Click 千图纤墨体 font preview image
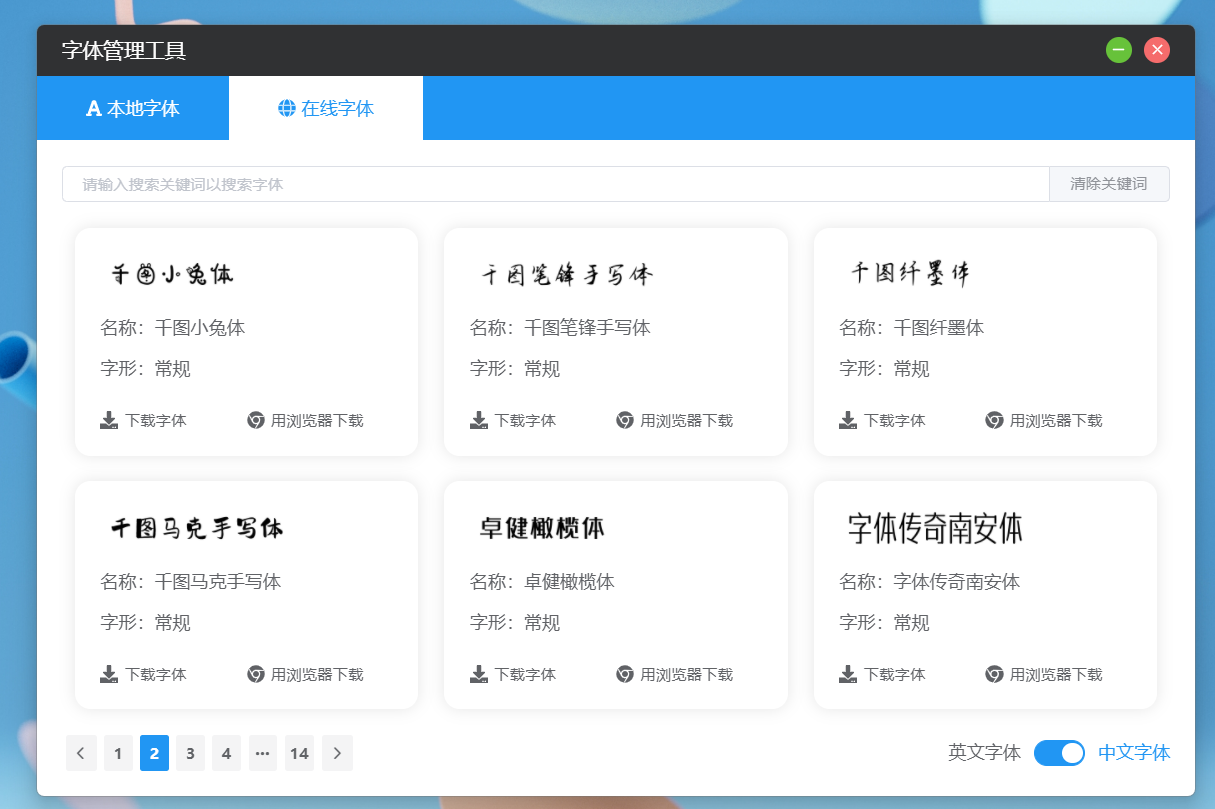Screen dimensions: 1215x809 coord(910,273)
